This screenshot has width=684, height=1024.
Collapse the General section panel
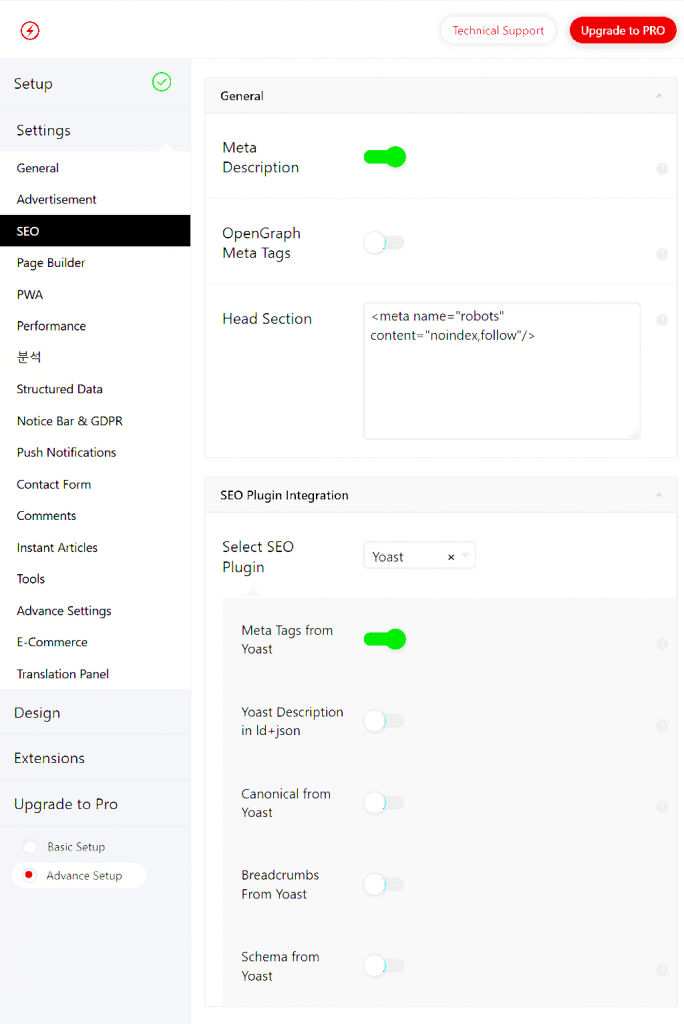point(659,96)
